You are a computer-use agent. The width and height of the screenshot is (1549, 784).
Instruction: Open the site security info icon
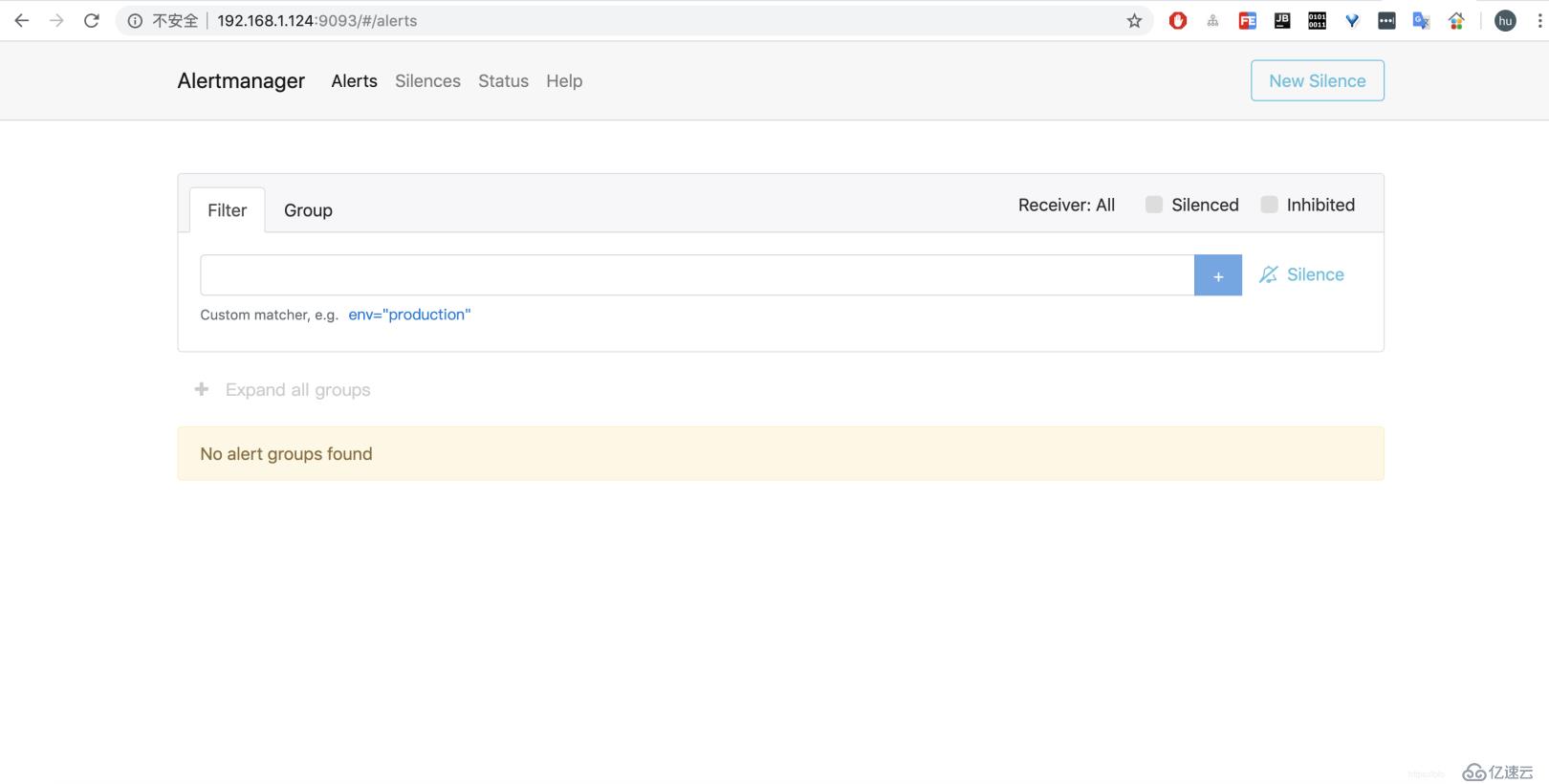(x=135, y=21)
